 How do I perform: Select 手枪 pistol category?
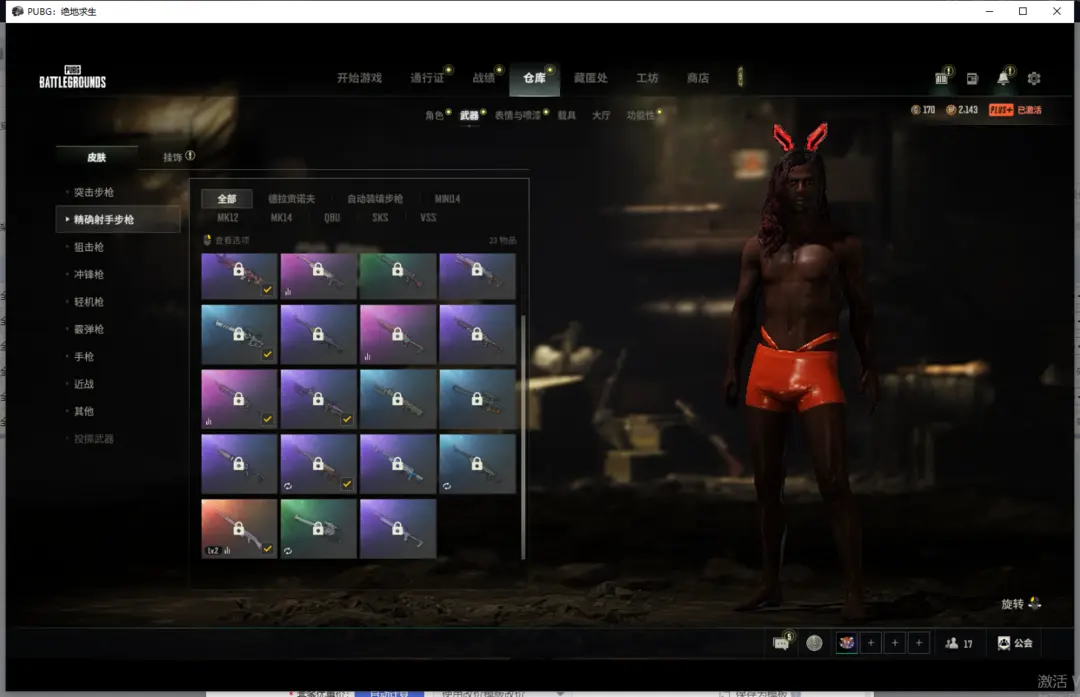[x=84, y=357]
